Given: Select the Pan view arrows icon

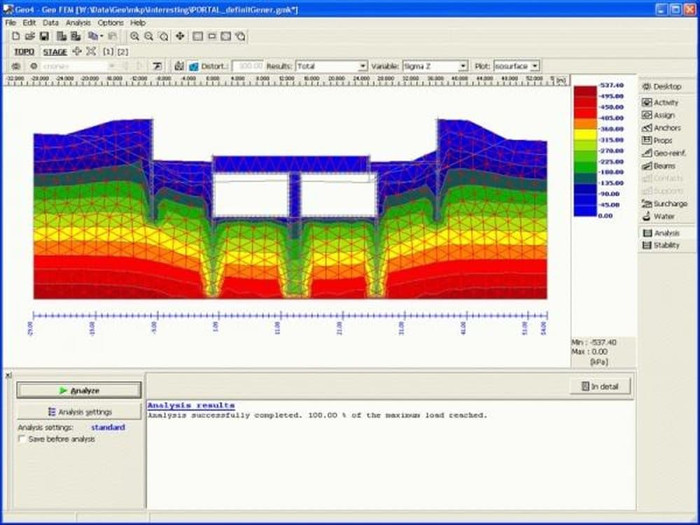Looking at the screenshot, I should point(180,36).
